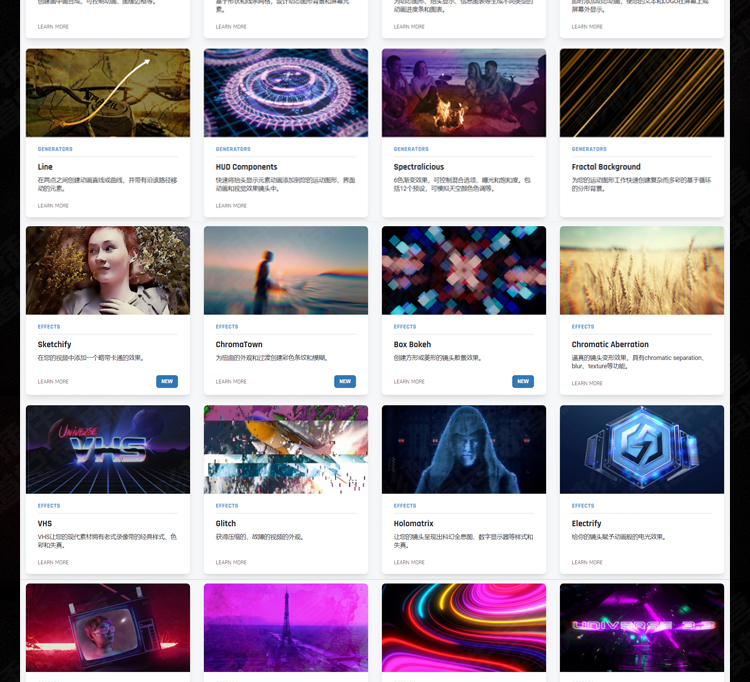Click the NEW badge on Box Bokeh
The height and width of the screenshot is (682, 750).
pos(523,382)
